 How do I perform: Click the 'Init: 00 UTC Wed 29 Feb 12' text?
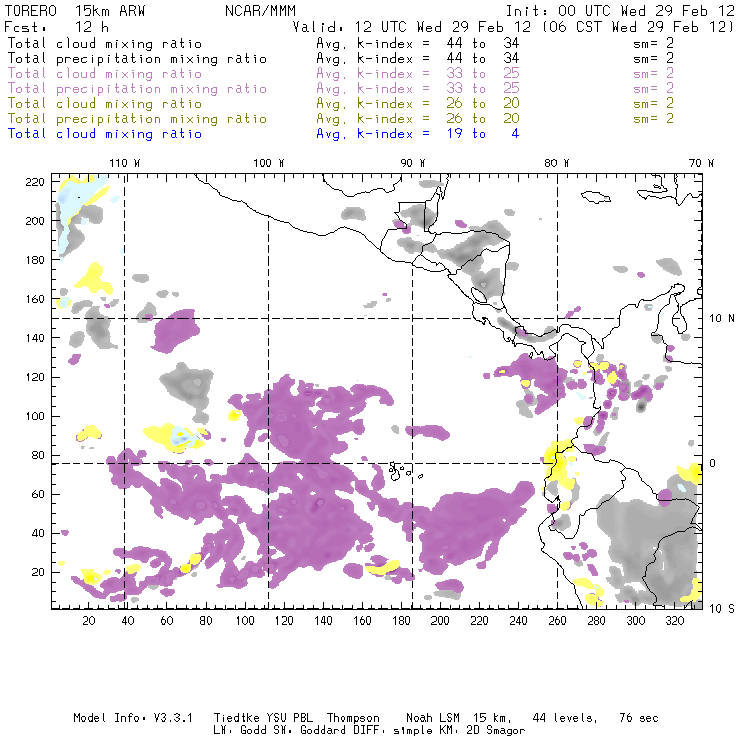[620, 11]
